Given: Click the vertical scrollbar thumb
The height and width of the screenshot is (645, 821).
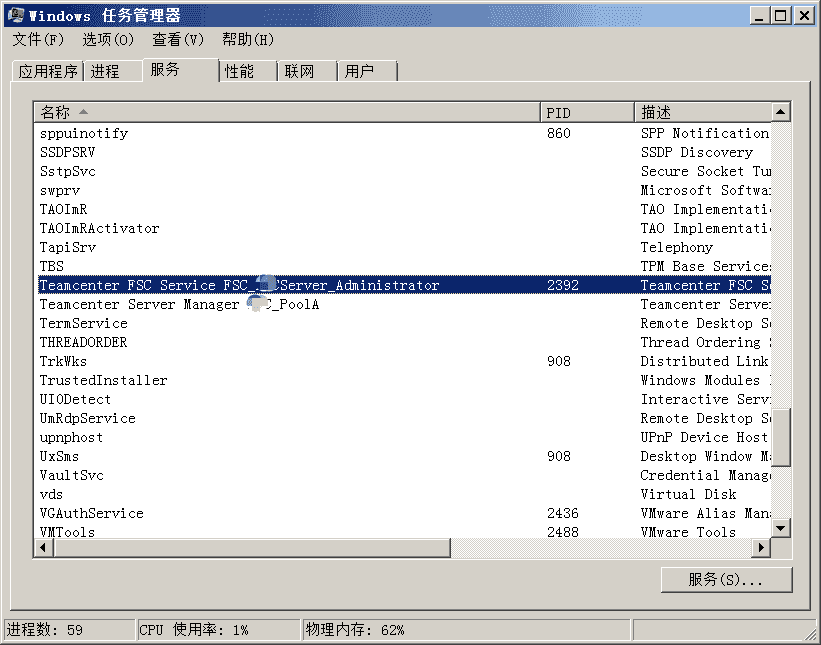Looking at the screenshot, I should (x=781, y=437).
